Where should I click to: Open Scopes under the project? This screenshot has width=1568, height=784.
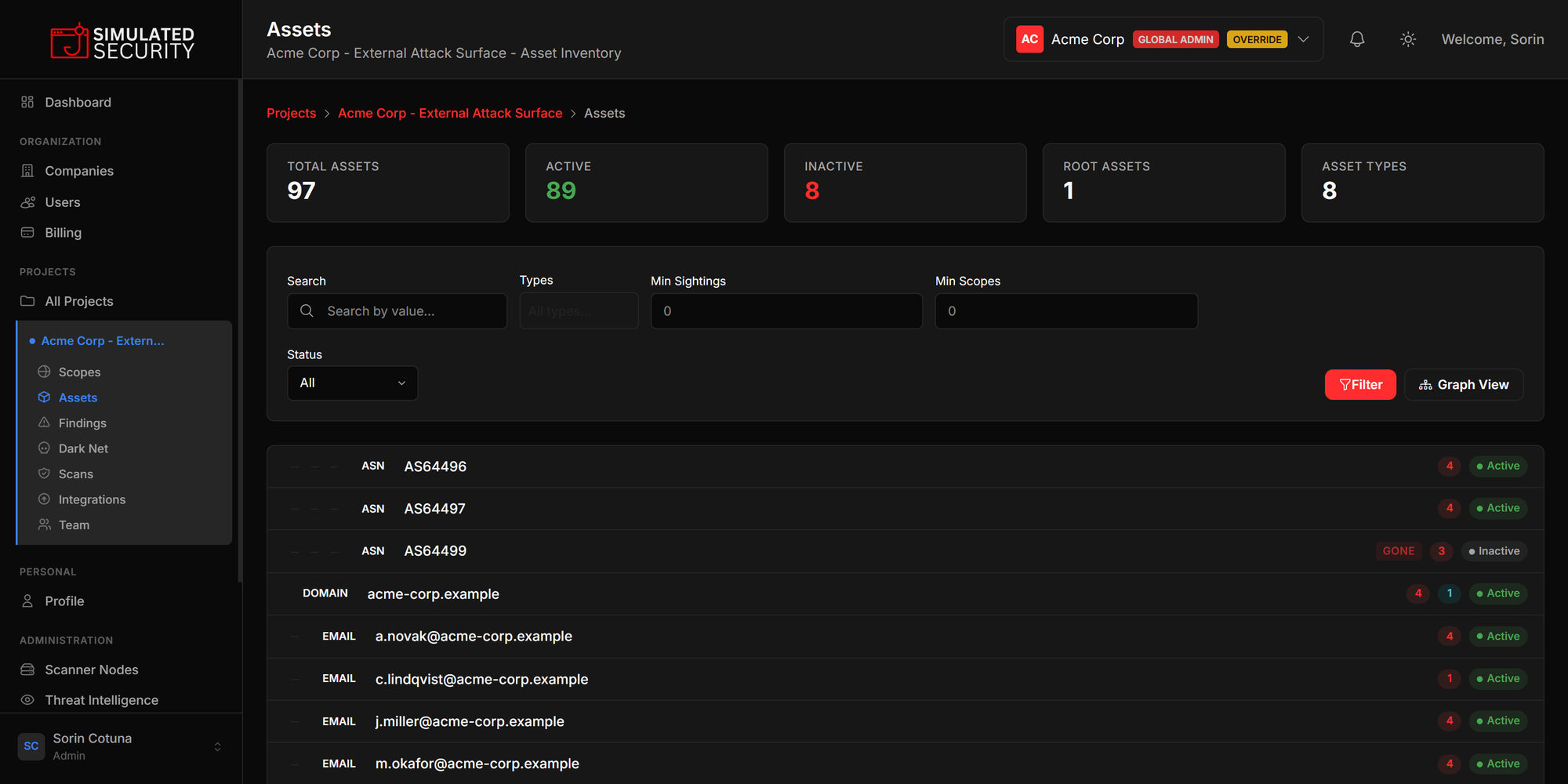coord(79,372)
